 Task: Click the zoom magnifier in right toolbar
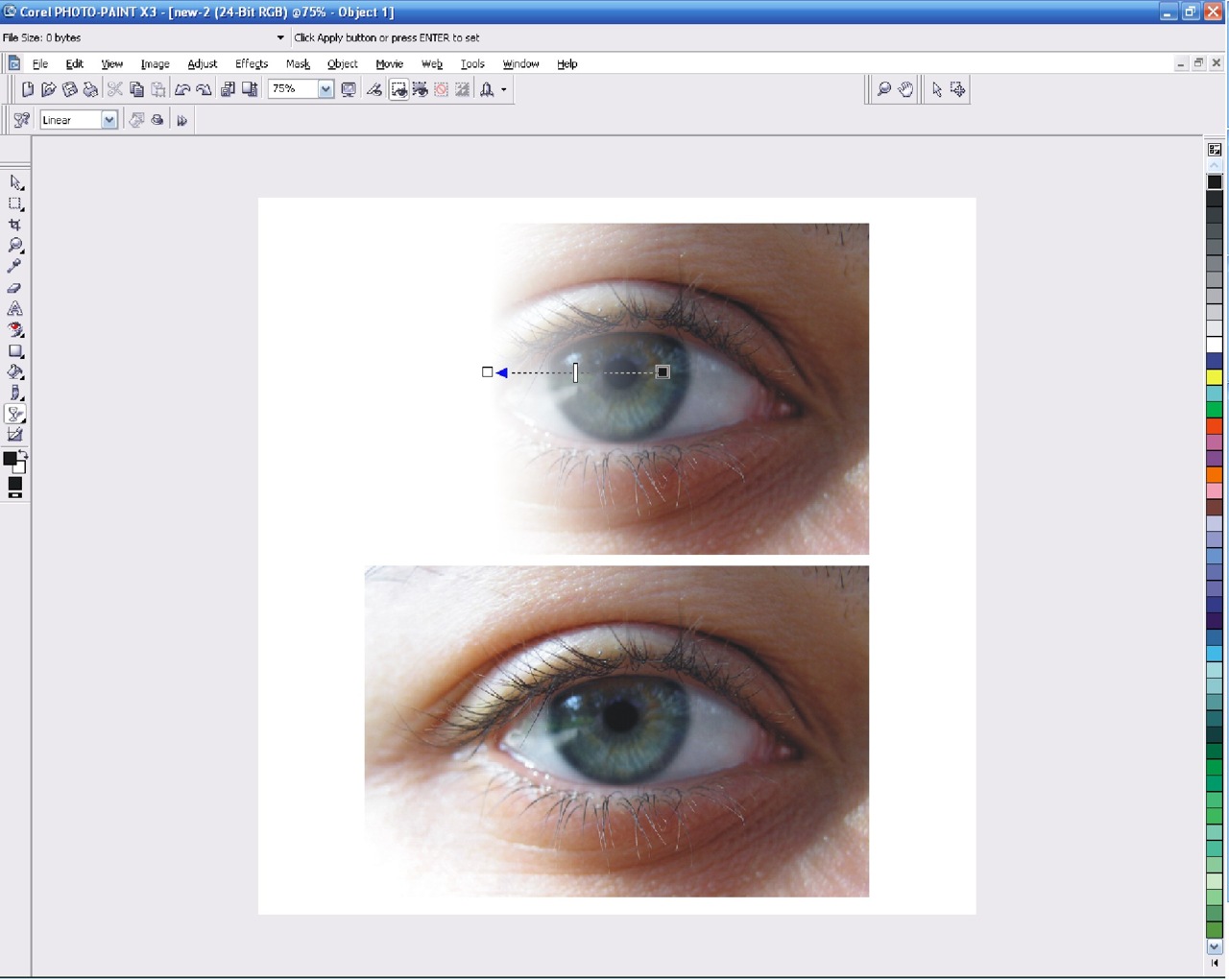(884, 89)
